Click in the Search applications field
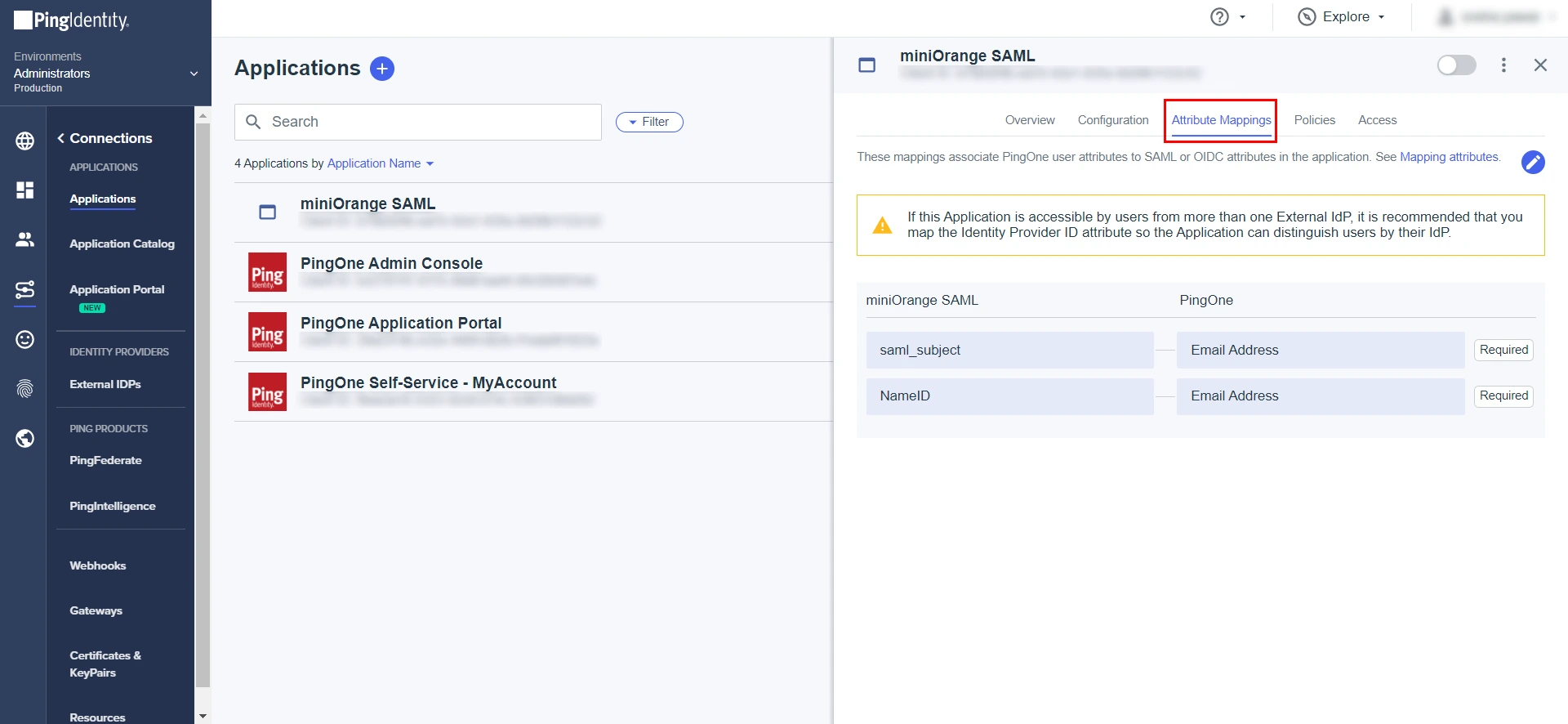The width and height of the screenshot is (1568, 724). point(418,122)
